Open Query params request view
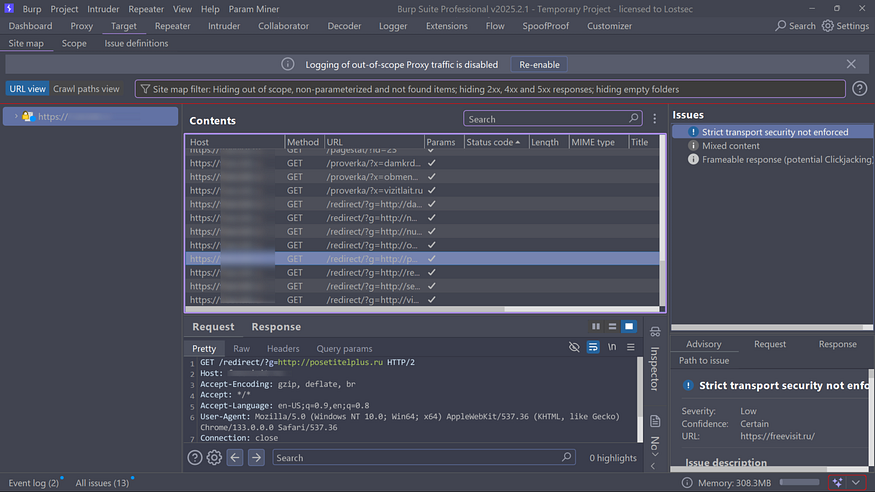Screen dimensions: 875x492 click(x=344, y=348)
